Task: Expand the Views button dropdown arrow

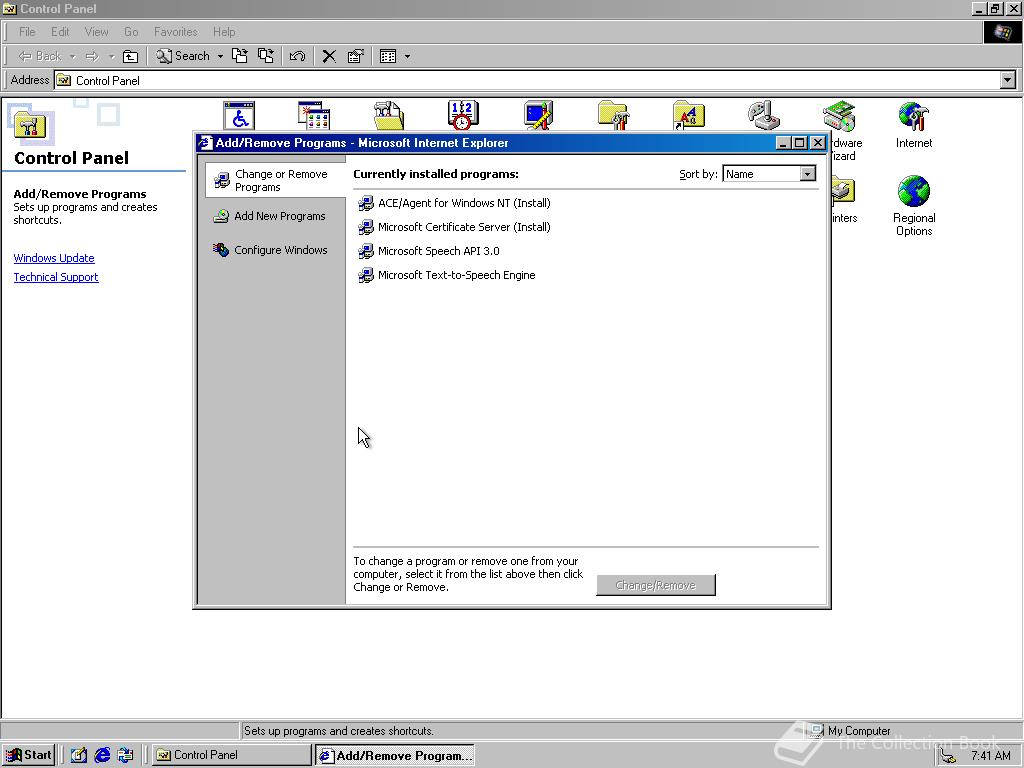Action: (x=408, y=57)
